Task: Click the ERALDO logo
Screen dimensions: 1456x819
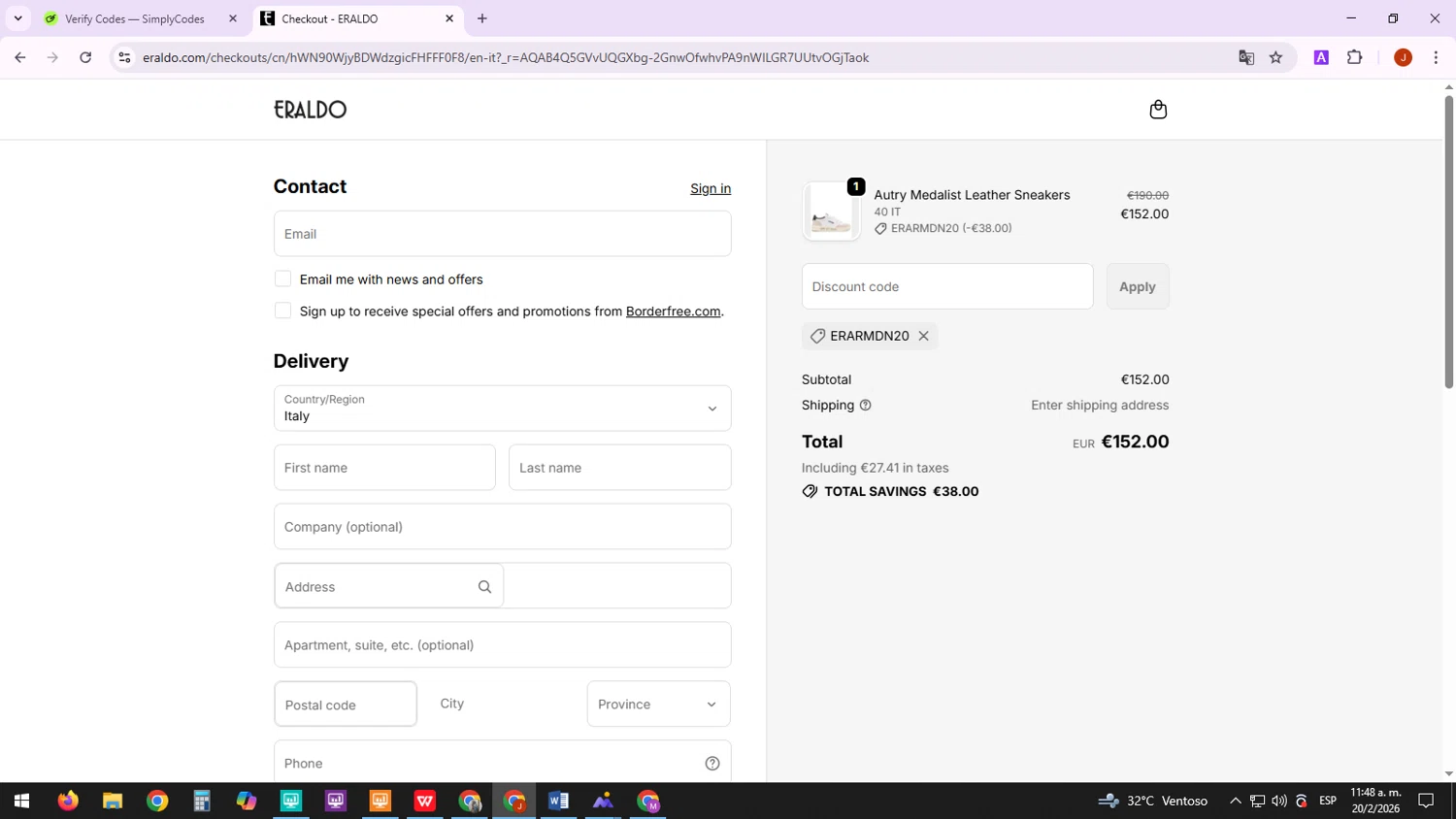Action: [x=311, y=110]
